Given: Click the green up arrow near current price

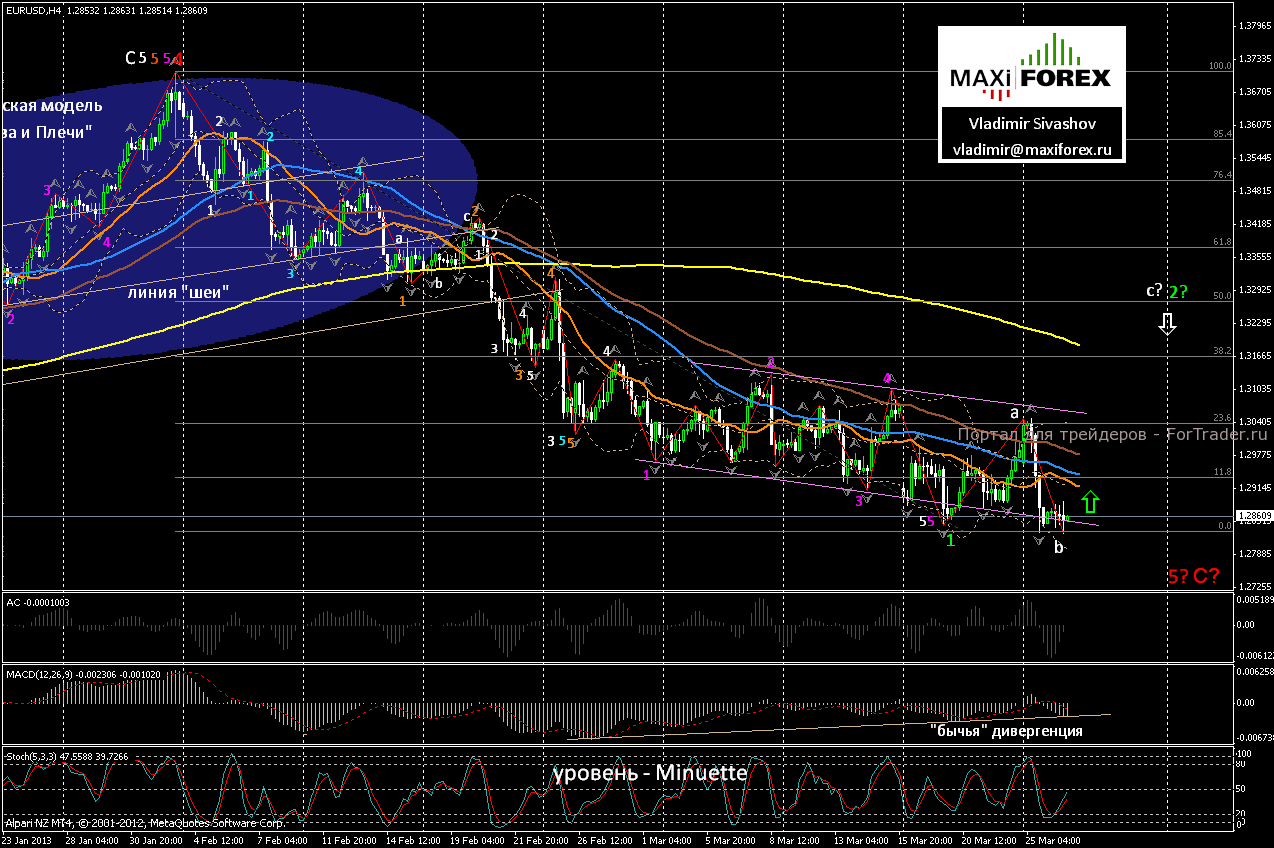Looking at the screenshot, I should tap(1091, 500).
